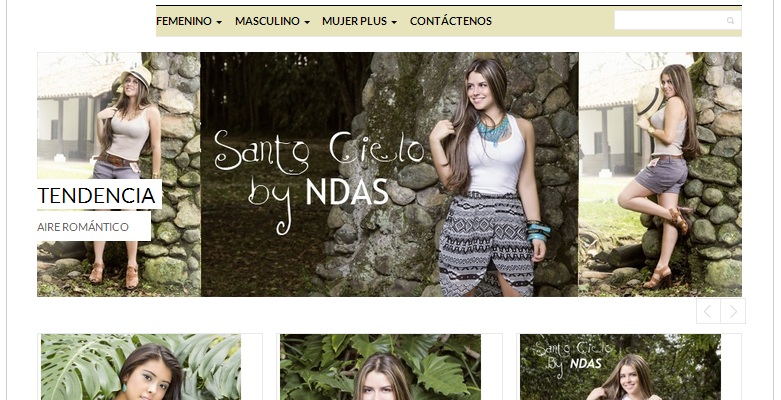Expand the FEMENINO dropdown caret
The height and width of the screenshot is (400, 781).
coord(219,22)
